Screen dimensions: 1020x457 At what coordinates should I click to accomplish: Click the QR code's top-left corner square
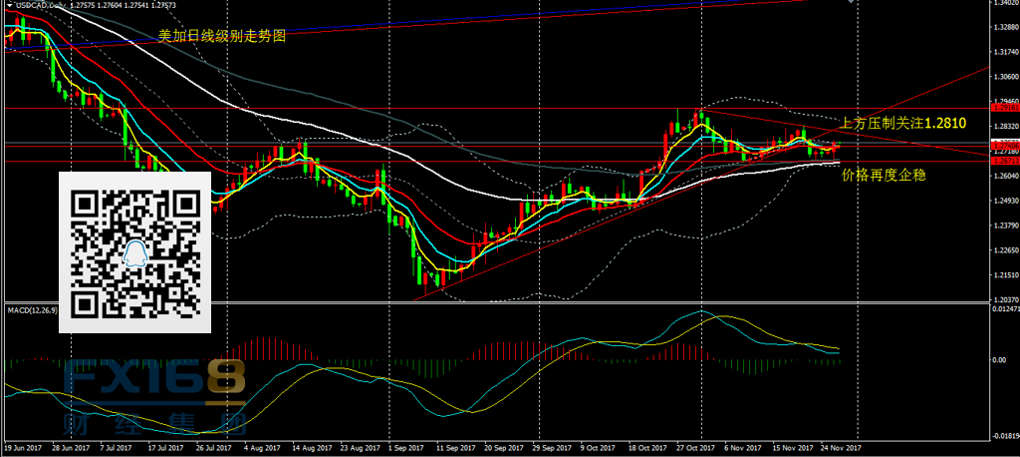point(87,204)
